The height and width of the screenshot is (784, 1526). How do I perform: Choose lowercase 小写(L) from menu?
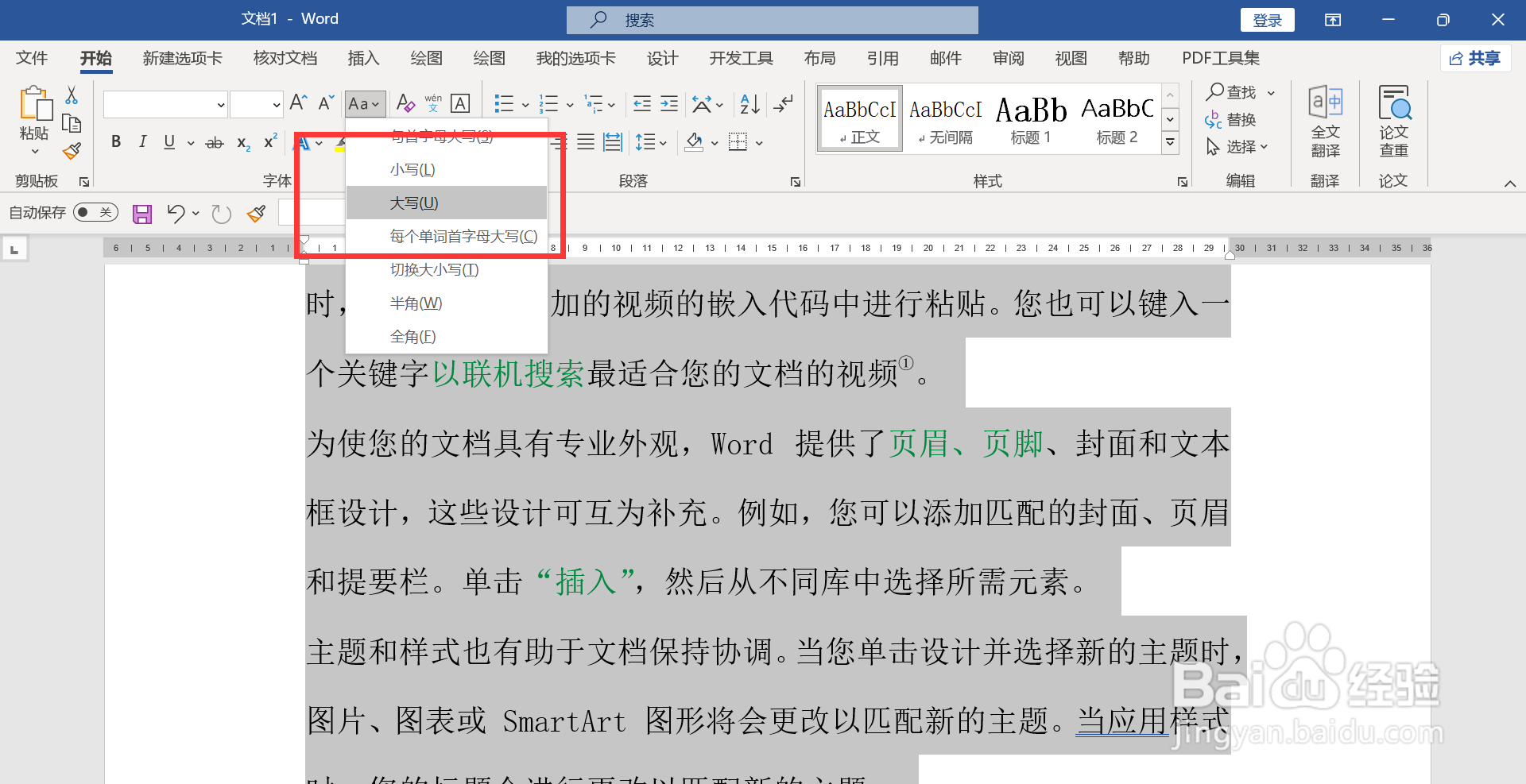(x=447, y=169)
